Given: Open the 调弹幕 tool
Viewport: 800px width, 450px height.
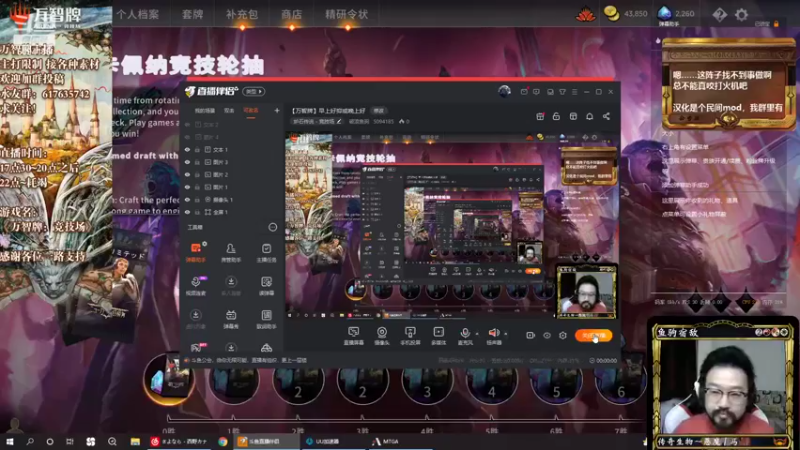Looking at the screenshot, I should [266, 286].
